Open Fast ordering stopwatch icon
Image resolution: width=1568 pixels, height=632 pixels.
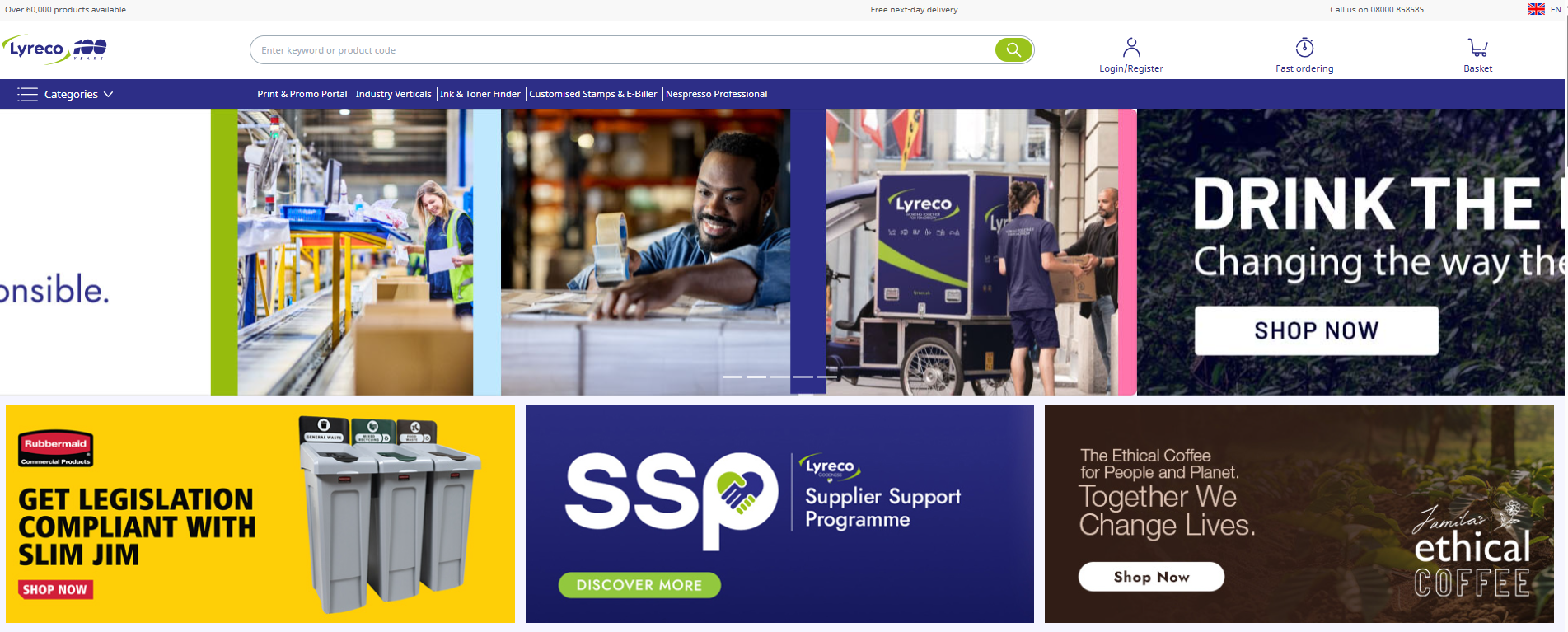1304,47
